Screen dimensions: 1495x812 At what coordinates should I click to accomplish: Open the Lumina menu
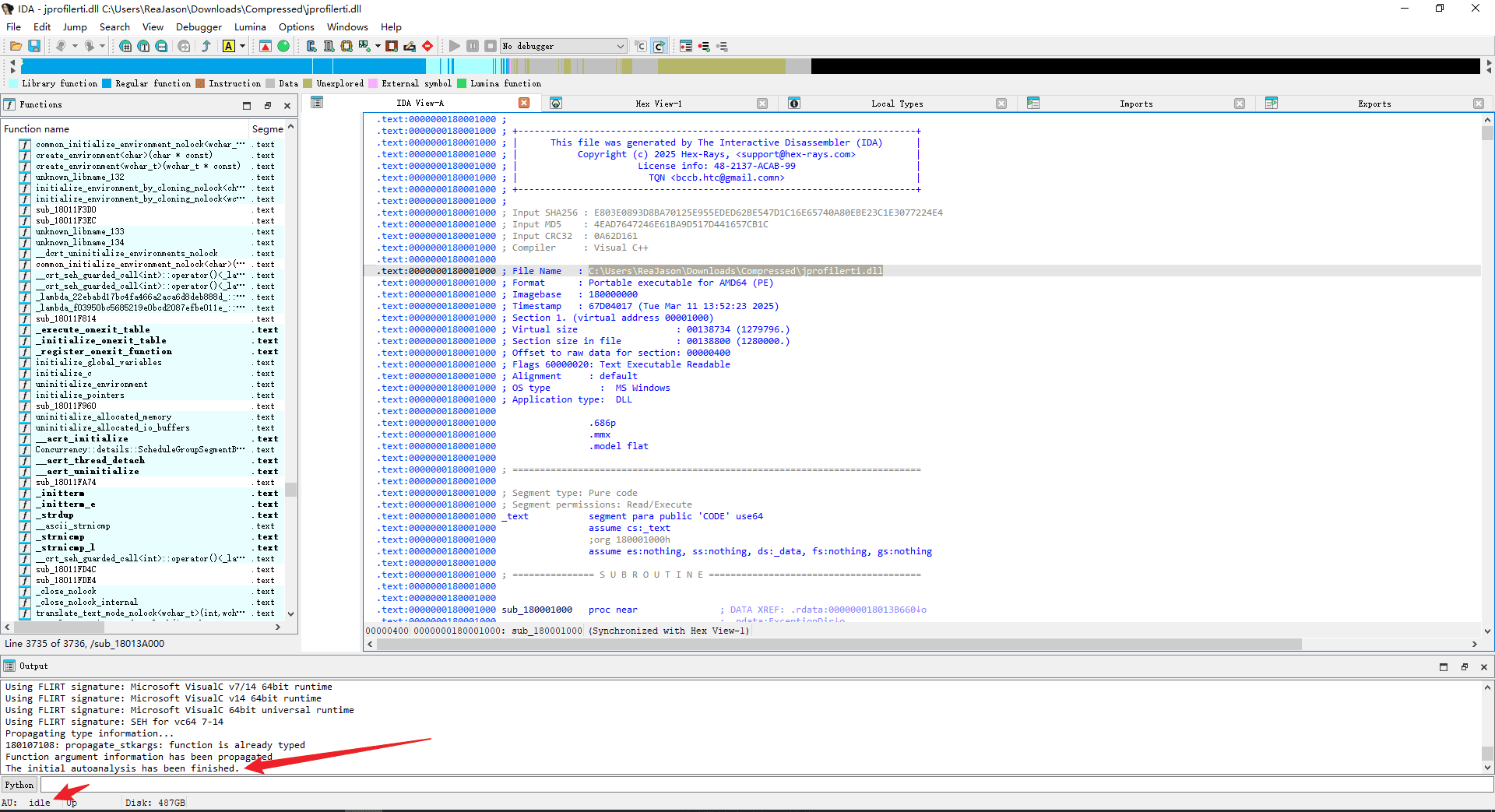[250, 26]
